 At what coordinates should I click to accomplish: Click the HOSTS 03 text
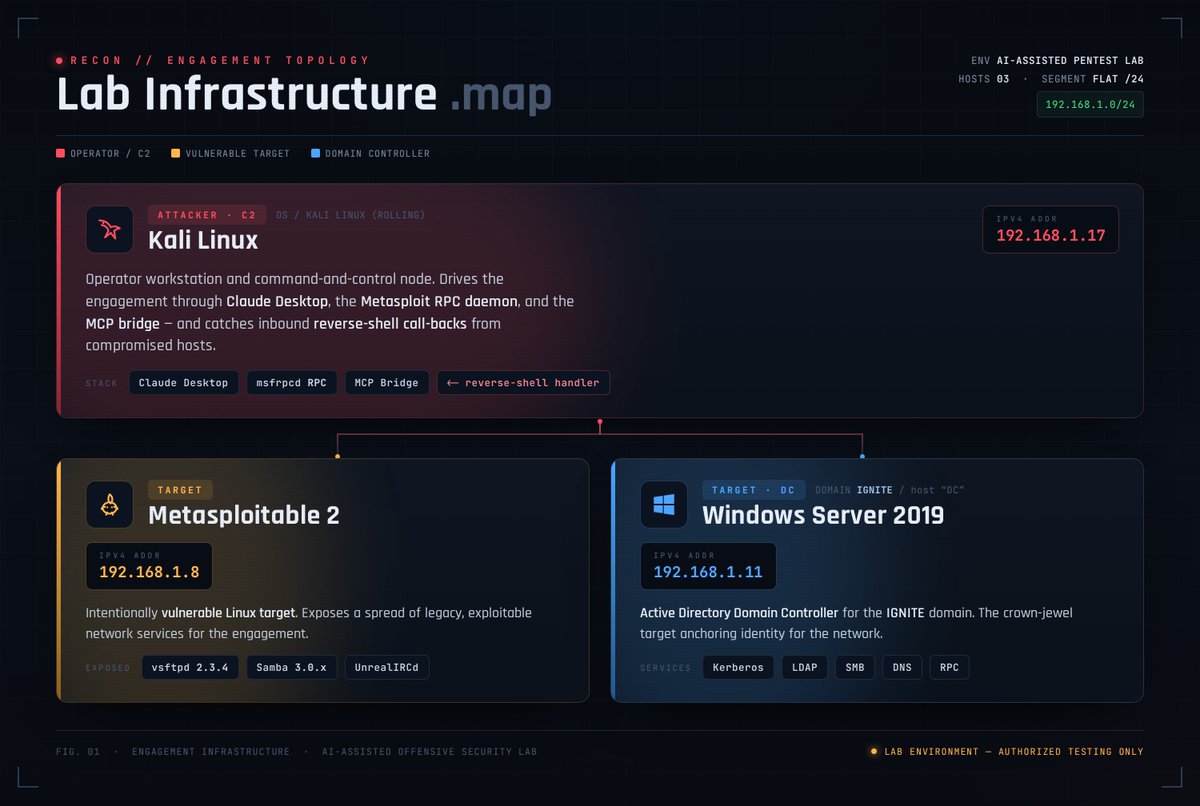tap(984, 78)
